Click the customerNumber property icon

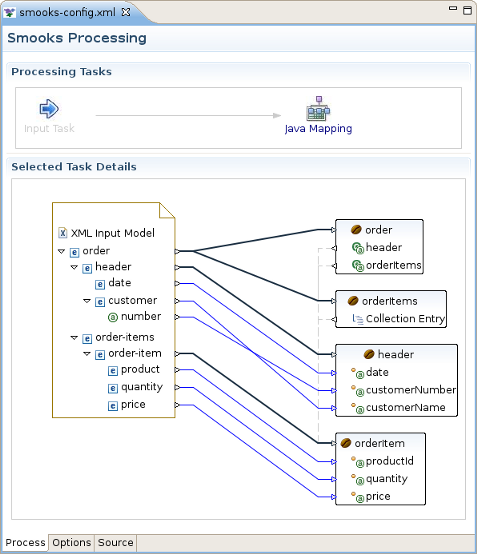click(x=358, y=390)
